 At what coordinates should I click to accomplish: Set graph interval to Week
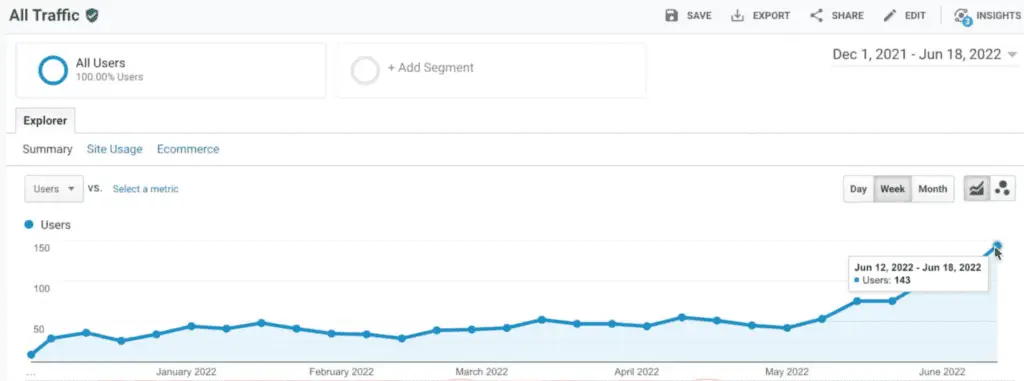coord(892,189)
